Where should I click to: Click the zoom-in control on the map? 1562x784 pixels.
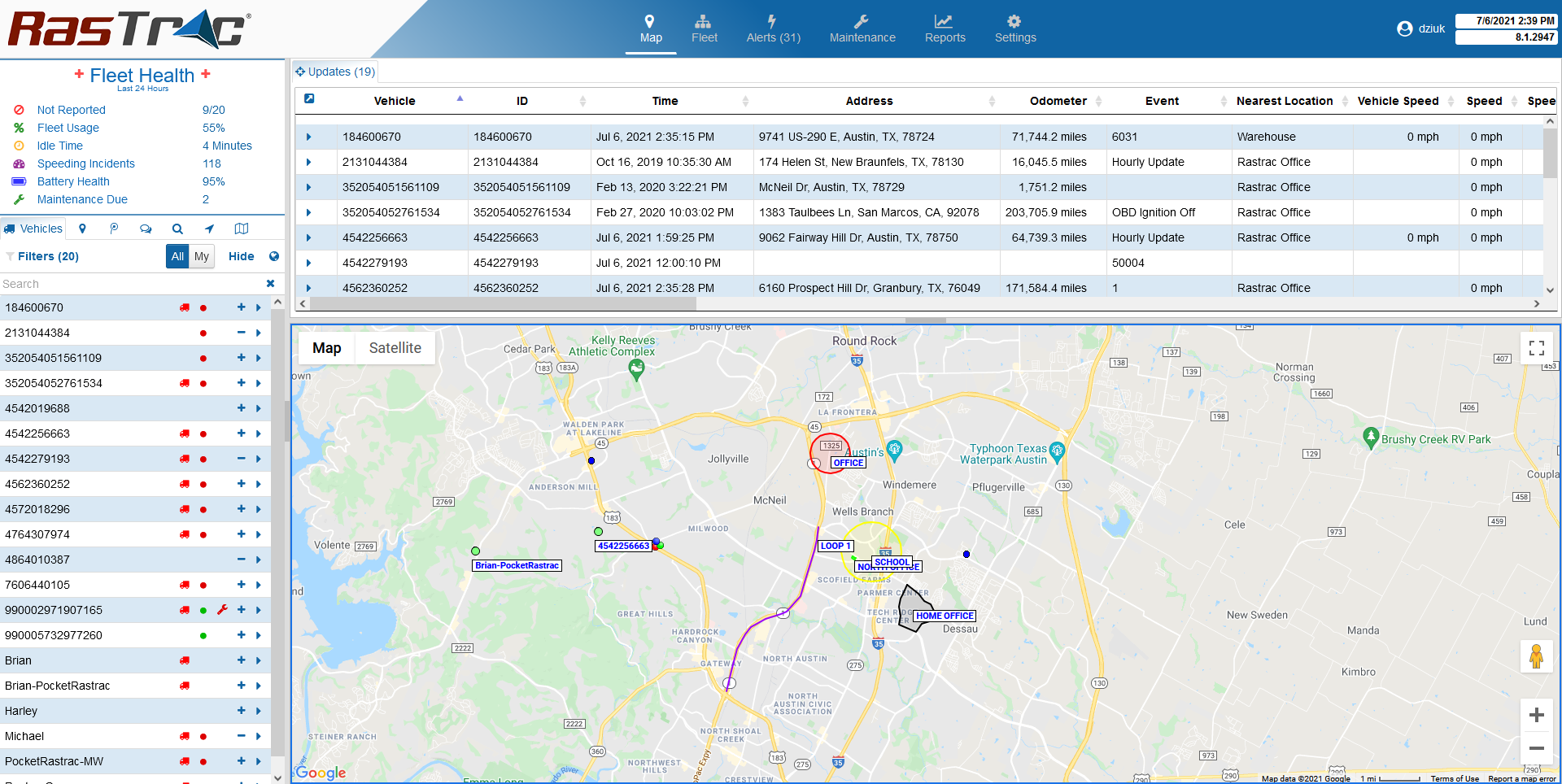pos(1537,714)
